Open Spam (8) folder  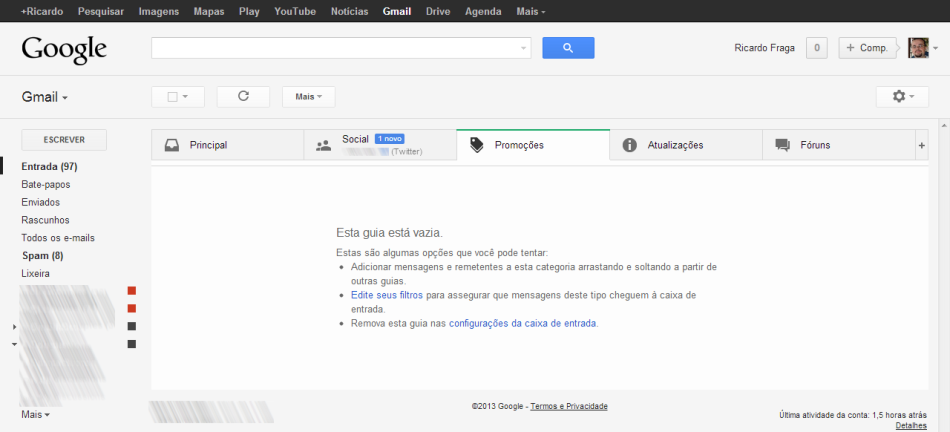42,256
